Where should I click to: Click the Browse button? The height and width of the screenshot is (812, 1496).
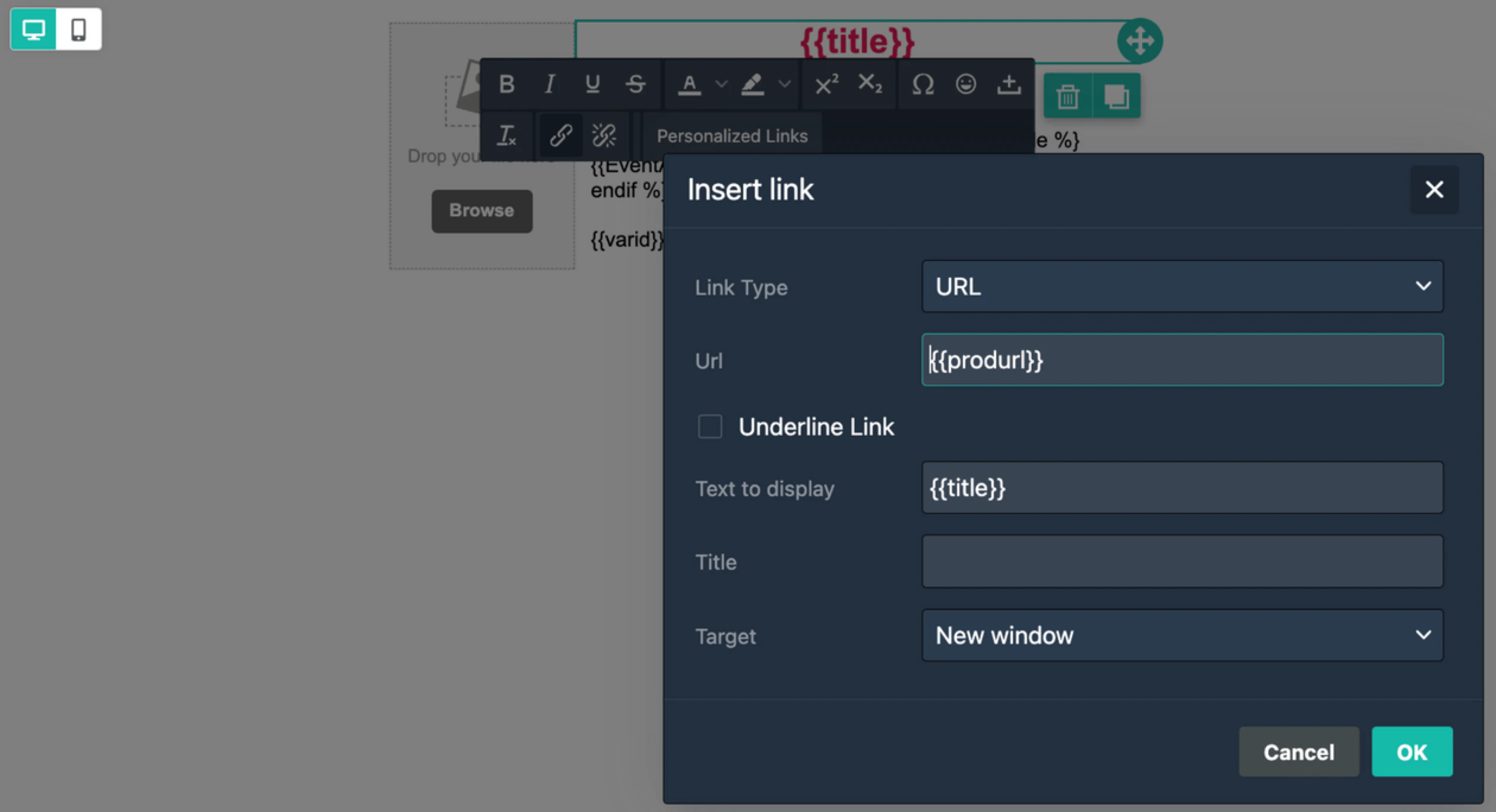pos(481,211)
